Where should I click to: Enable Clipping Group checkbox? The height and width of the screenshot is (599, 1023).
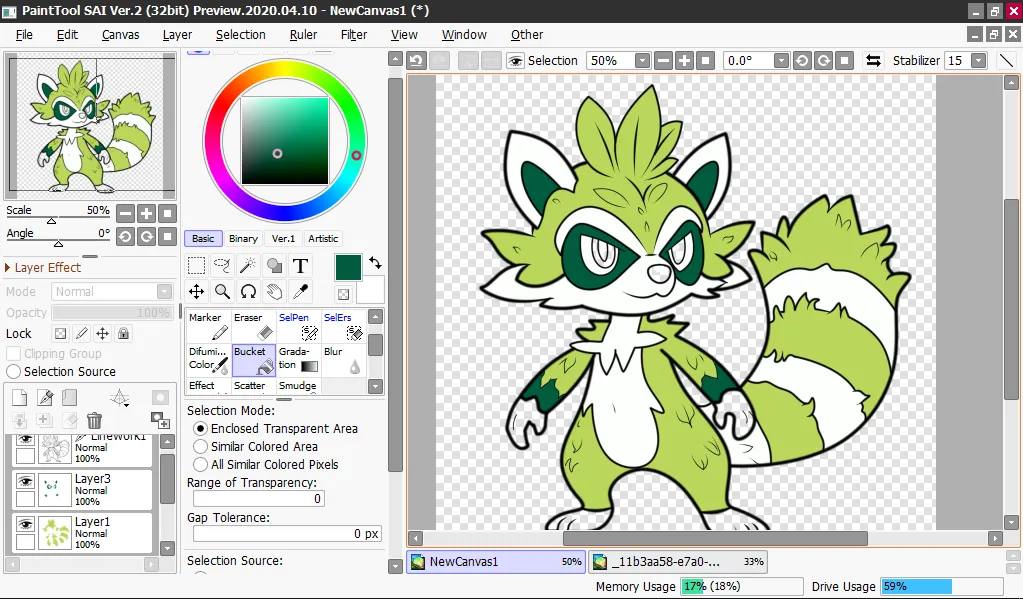[x=13, y=354]
